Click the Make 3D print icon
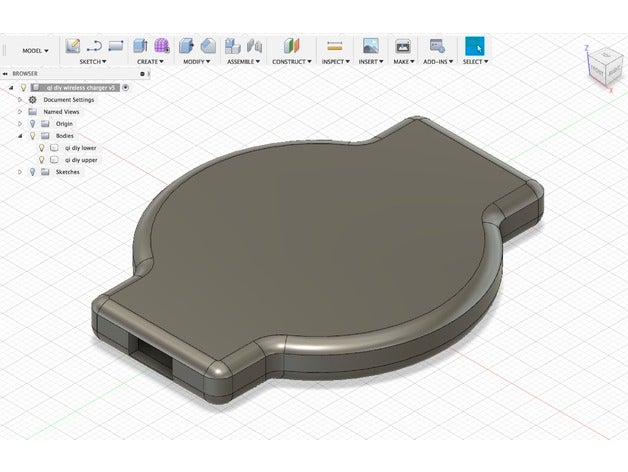Screen dimensions: 628x472 tap(403, 46)
